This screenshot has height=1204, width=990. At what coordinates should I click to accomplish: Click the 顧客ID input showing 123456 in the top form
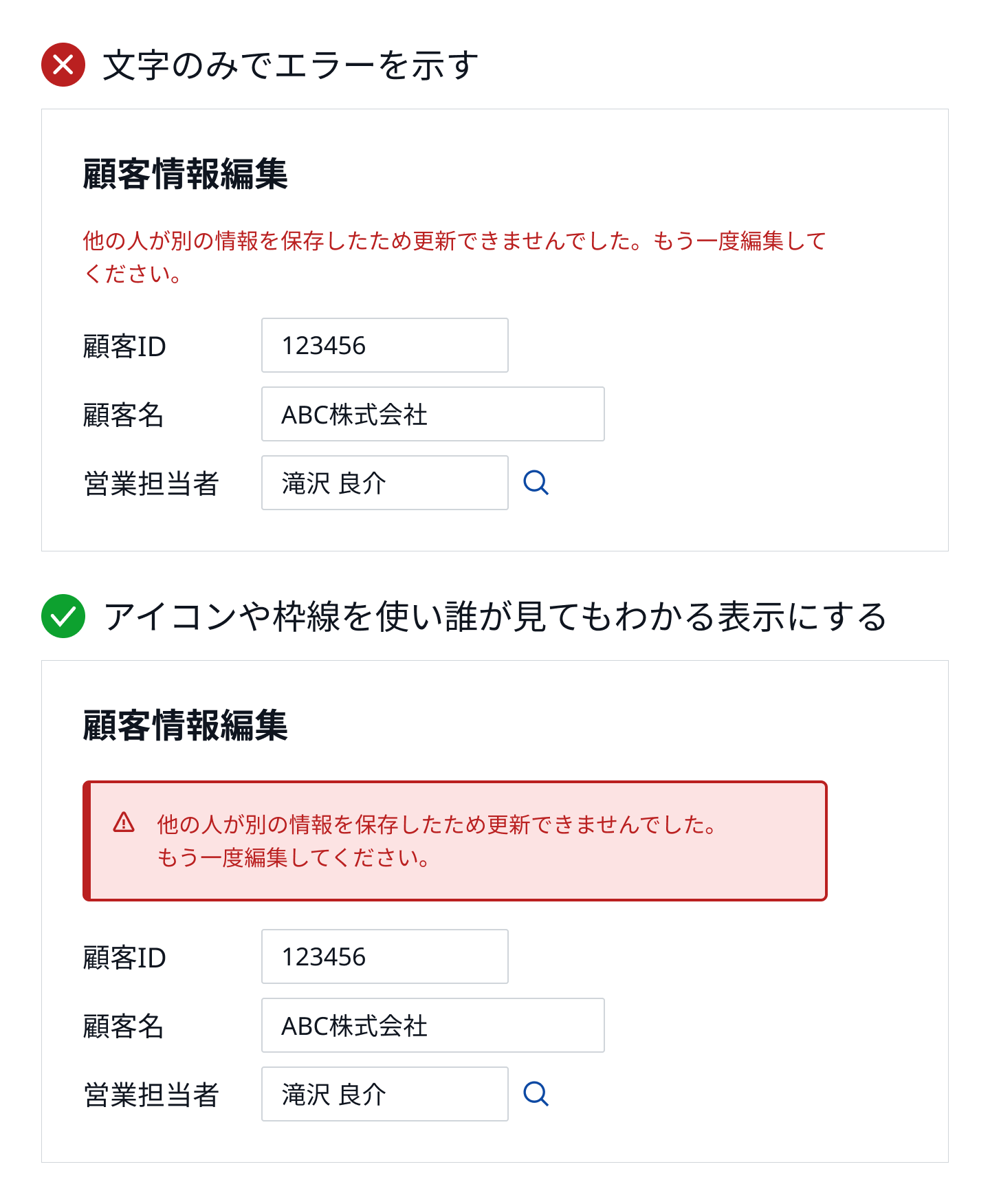coord(384,345)
